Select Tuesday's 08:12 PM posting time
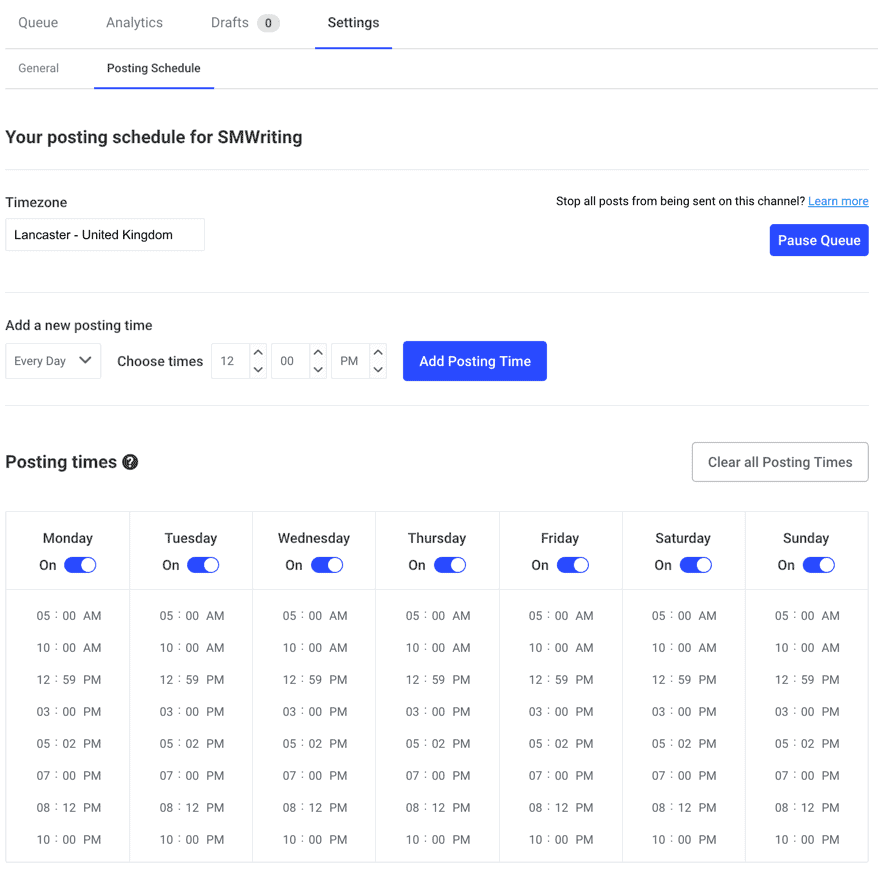878x871 pixels. (192, 808)
